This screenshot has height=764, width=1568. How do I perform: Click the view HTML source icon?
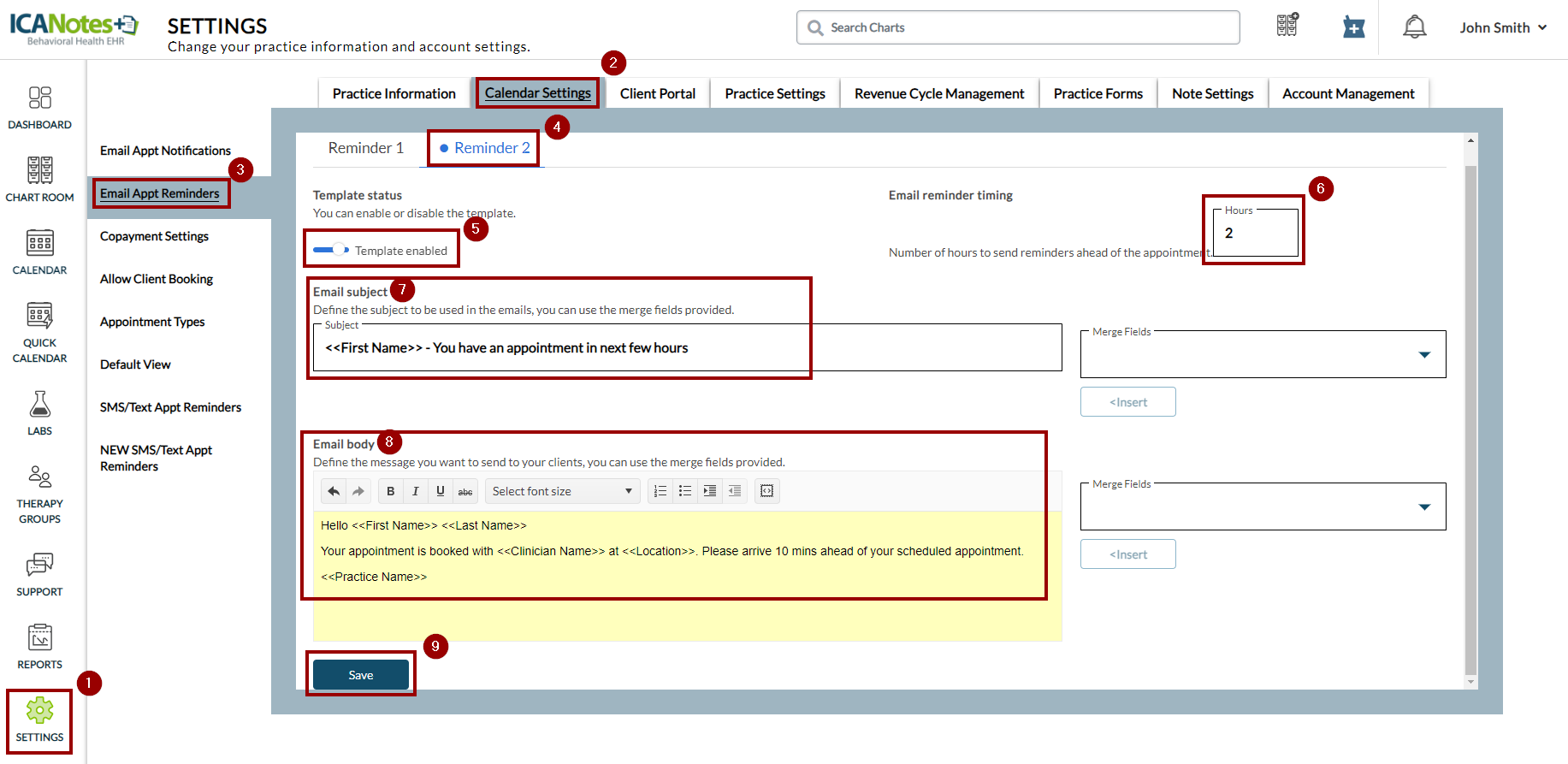(x=766, y=491)
